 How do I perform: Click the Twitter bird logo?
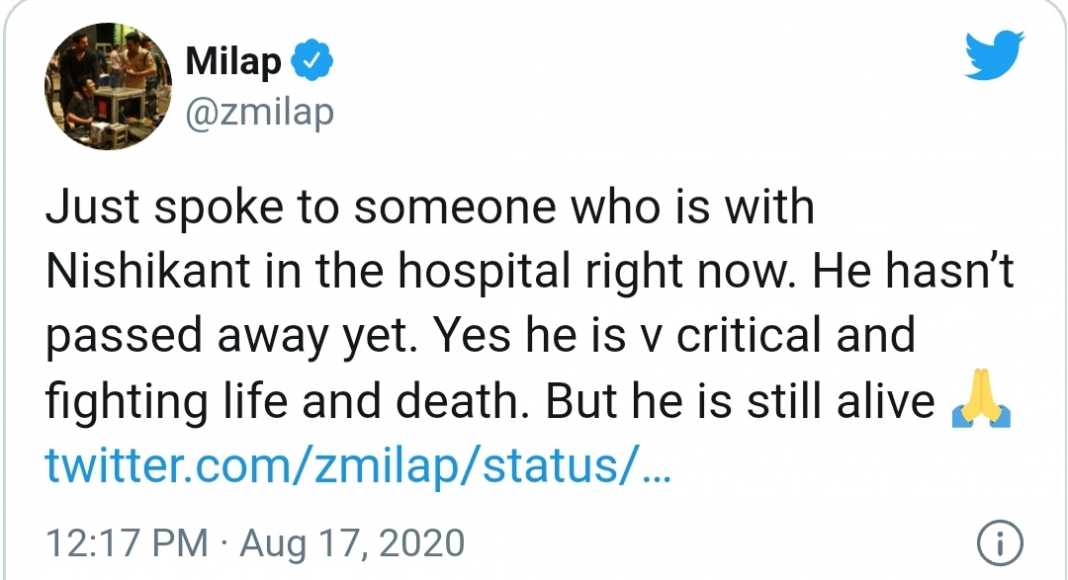click(x=994, y=56)
